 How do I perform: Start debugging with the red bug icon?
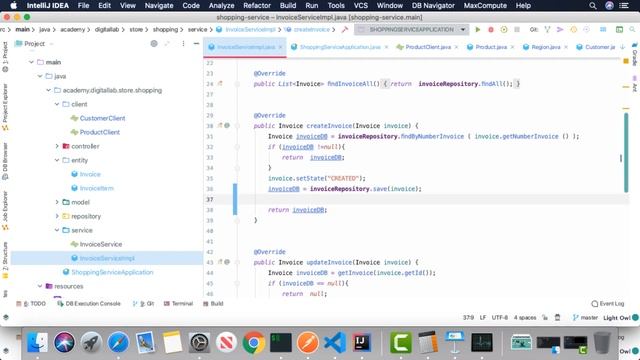tap(491, 29)
